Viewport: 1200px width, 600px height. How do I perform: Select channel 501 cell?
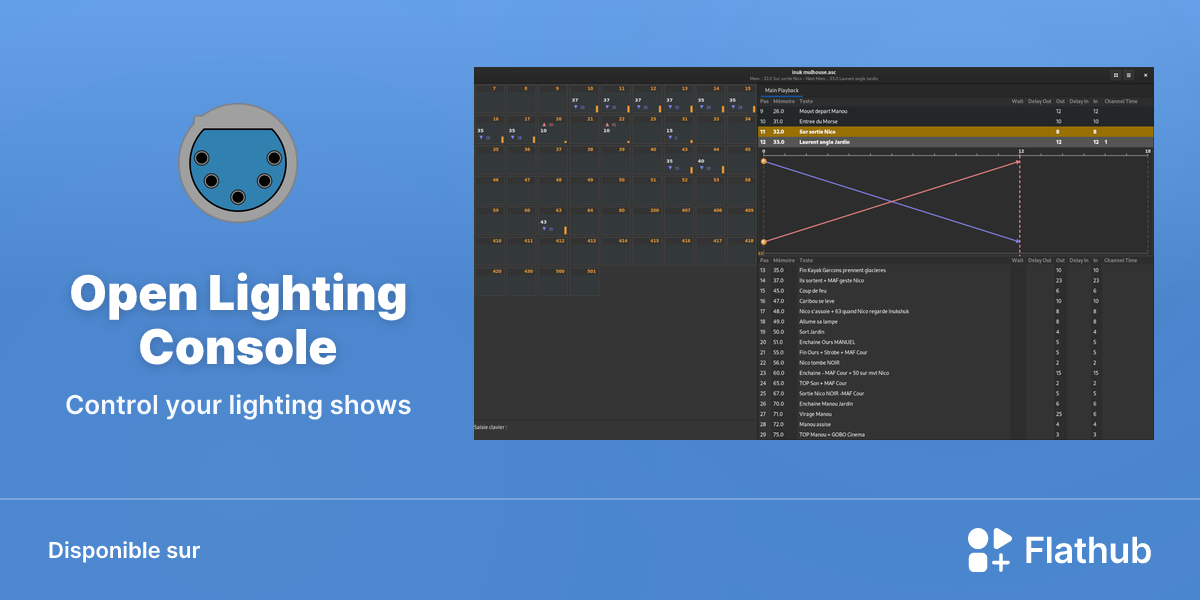tap(585, 282)
